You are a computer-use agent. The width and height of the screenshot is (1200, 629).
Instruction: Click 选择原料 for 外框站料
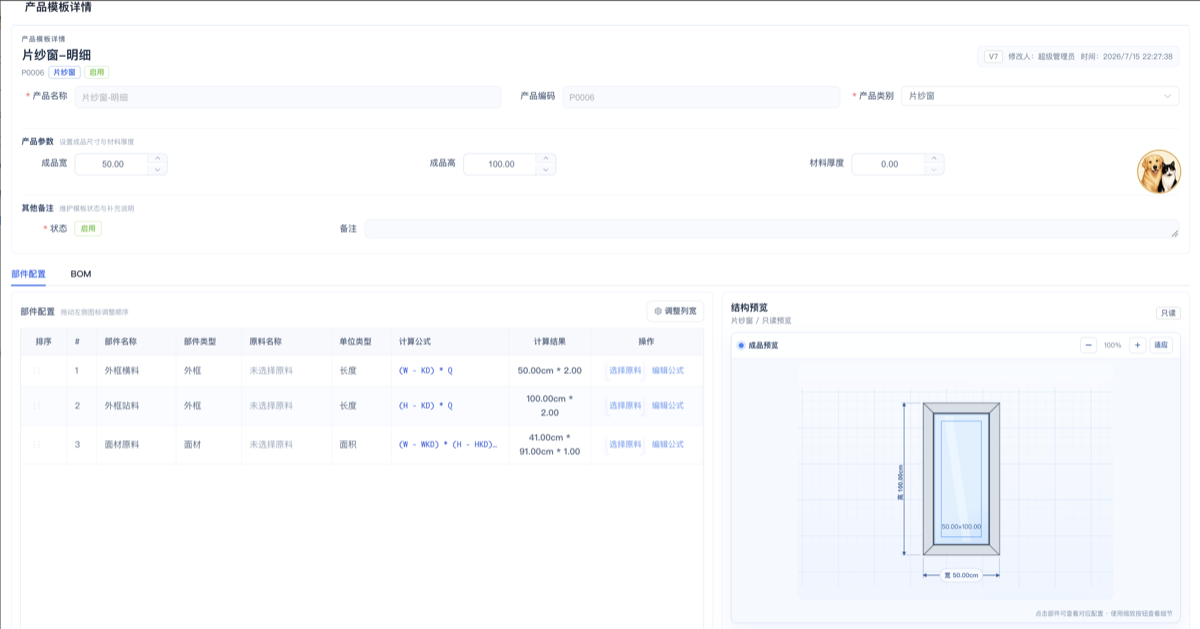(x=626, y=406)
